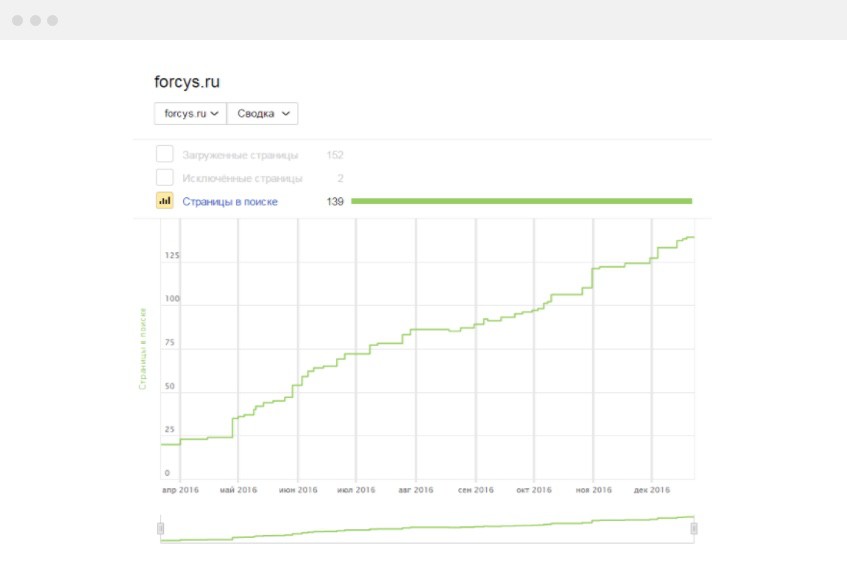The image size is (847, 573).
Task: Enable the Исключённые страницы checkbox
Action: (x=165, y=177)
